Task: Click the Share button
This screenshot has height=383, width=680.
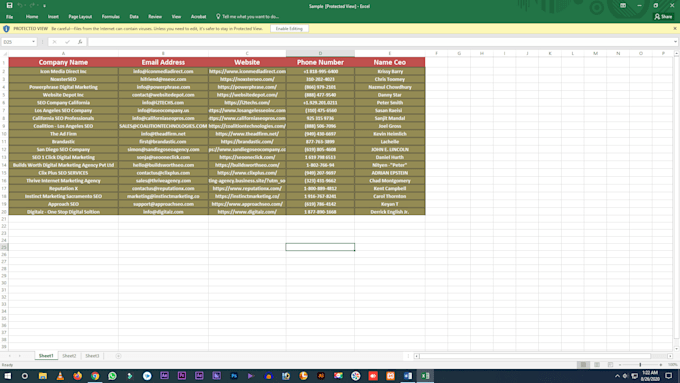Action: [663, 16]
